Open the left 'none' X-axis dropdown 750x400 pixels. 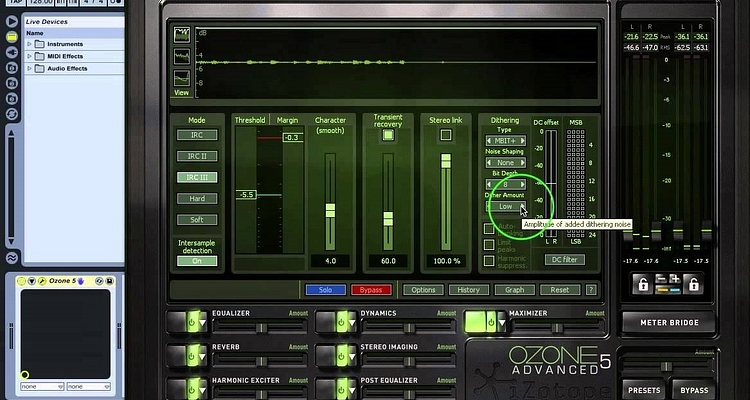click(42, 386)
